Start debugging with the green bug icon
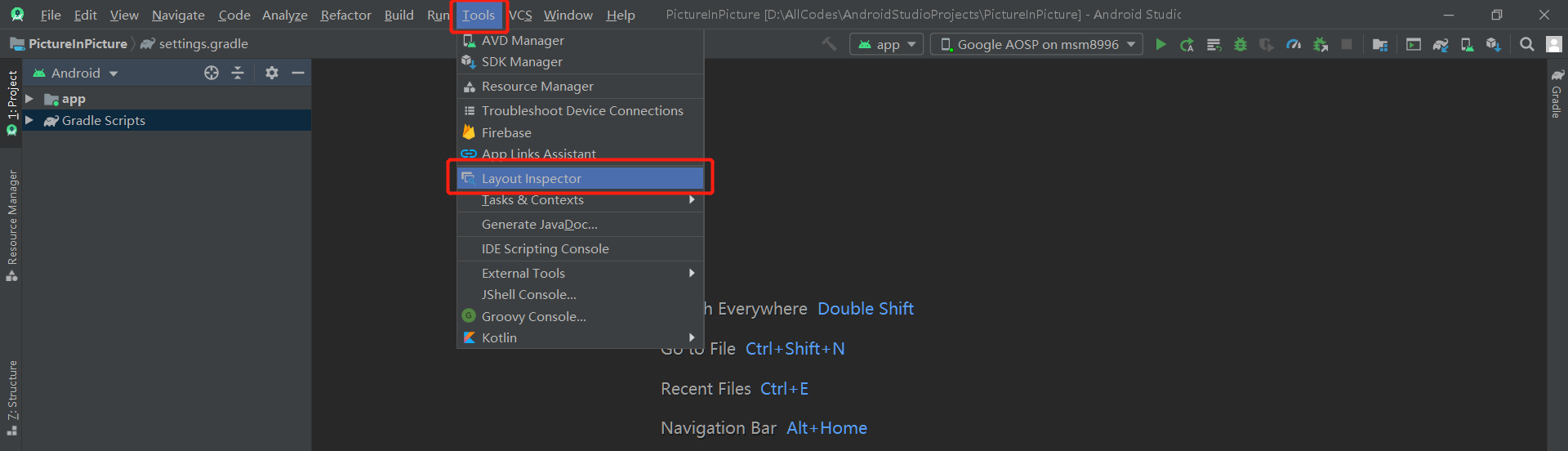The height and width of the screenshot is (451, 1568). click(1241, 44)
